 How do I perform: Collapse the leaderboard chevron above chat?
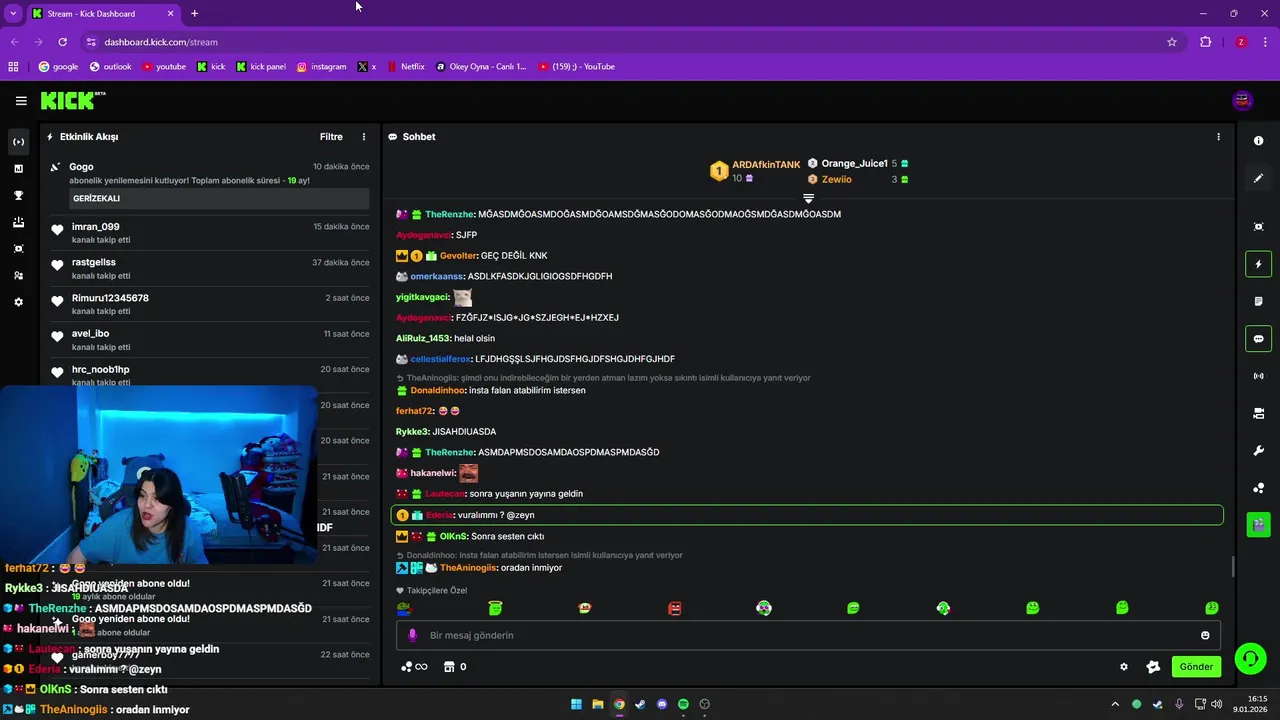[x=809, y=198]
